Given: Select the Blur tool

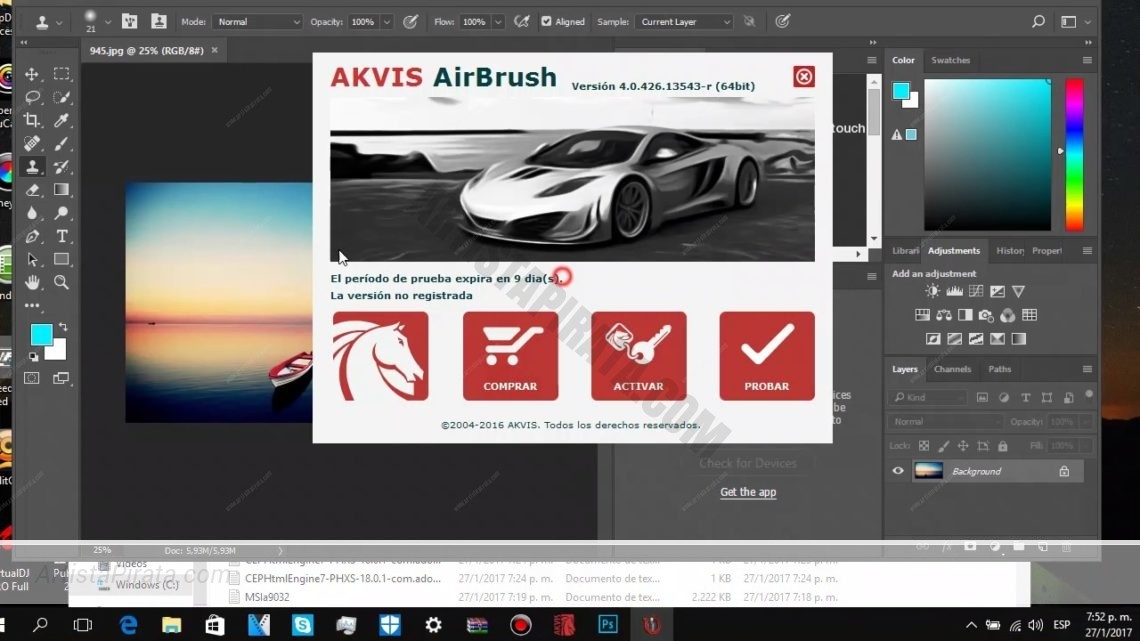Looking at the screenshot, I should (x=32, y=213).
